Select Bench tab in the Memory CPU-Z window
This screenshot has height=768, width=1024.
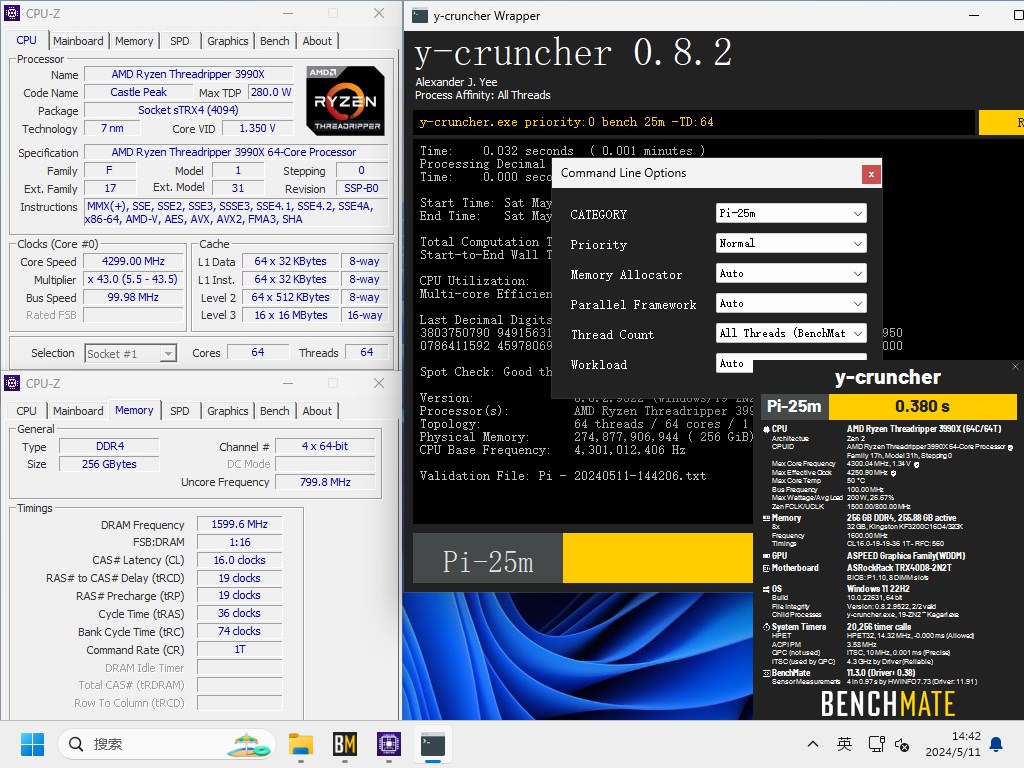pyautogui.click(x=274, y=411)
